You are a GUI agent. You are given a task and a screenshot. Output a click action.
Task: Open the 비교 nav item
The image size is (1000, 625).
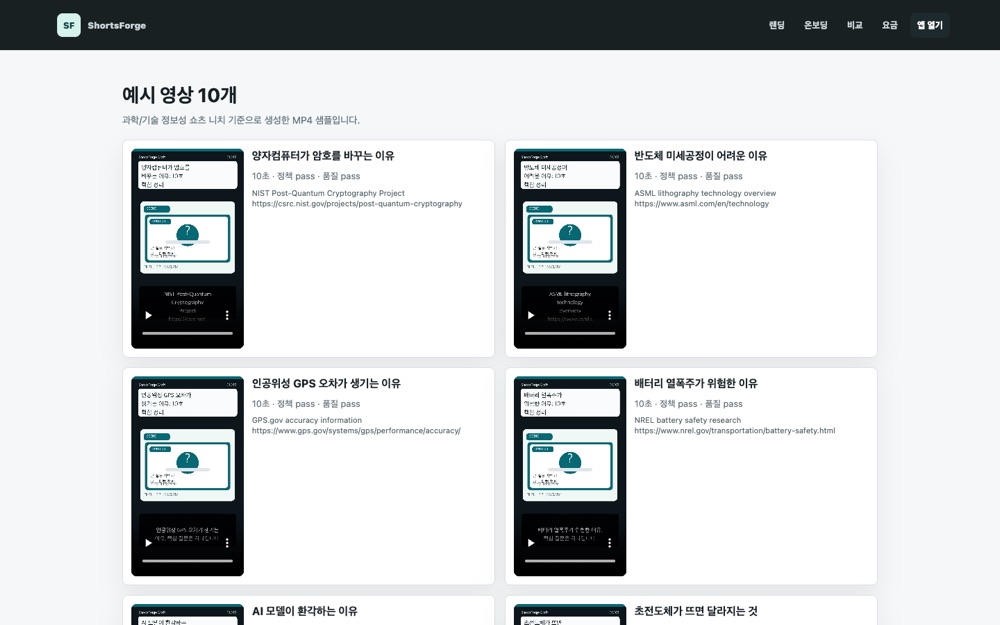(x=855, y=26)
